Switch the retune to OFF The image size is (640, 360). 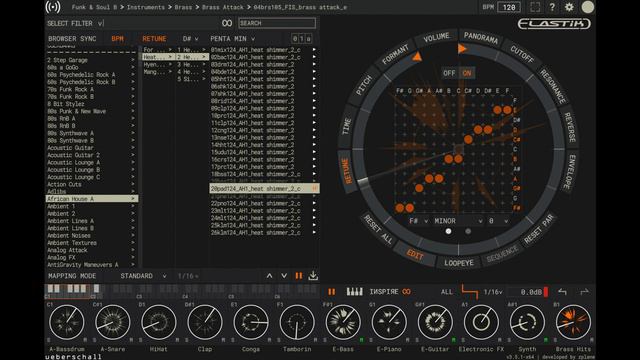coord(449,73)
